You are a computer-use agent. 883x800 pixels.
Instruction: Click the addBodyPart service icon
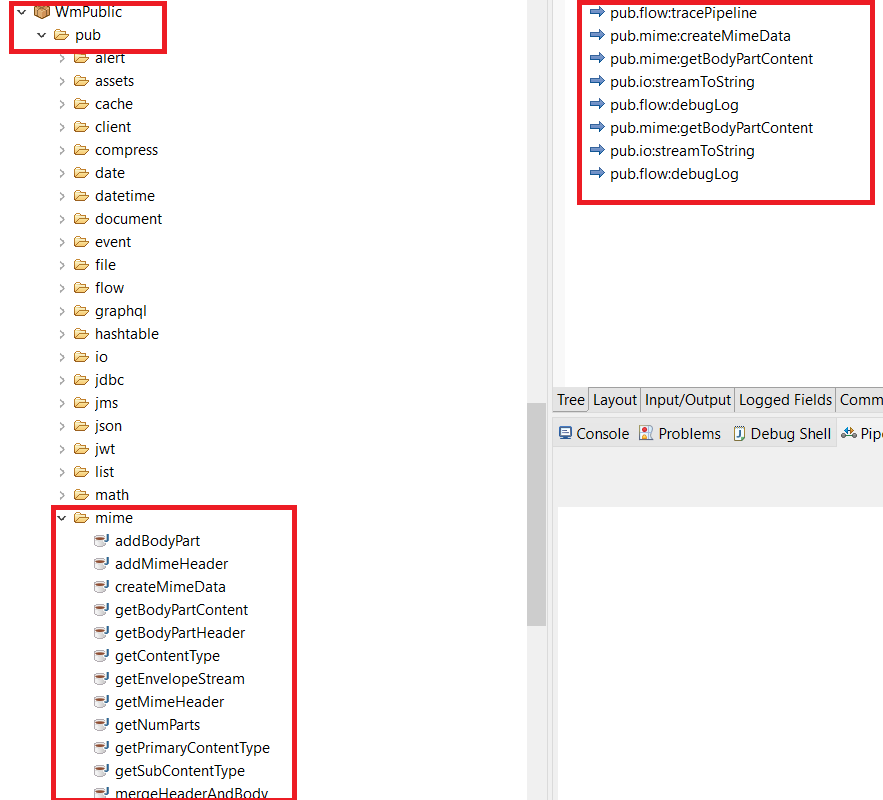101,541
